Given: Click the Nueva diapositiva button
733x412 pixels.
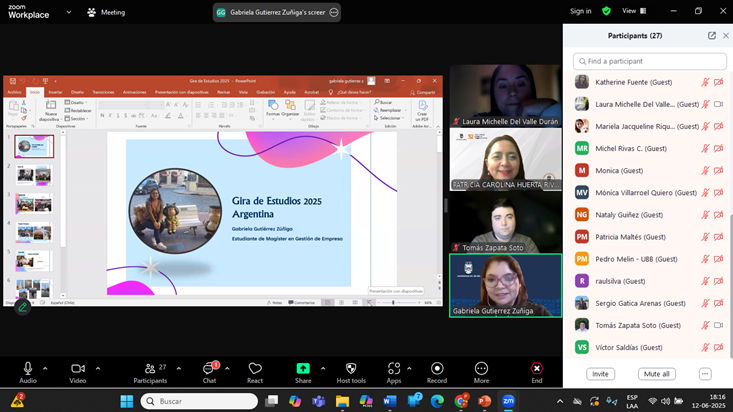Looking at the screenshot, I should (50, 111).
